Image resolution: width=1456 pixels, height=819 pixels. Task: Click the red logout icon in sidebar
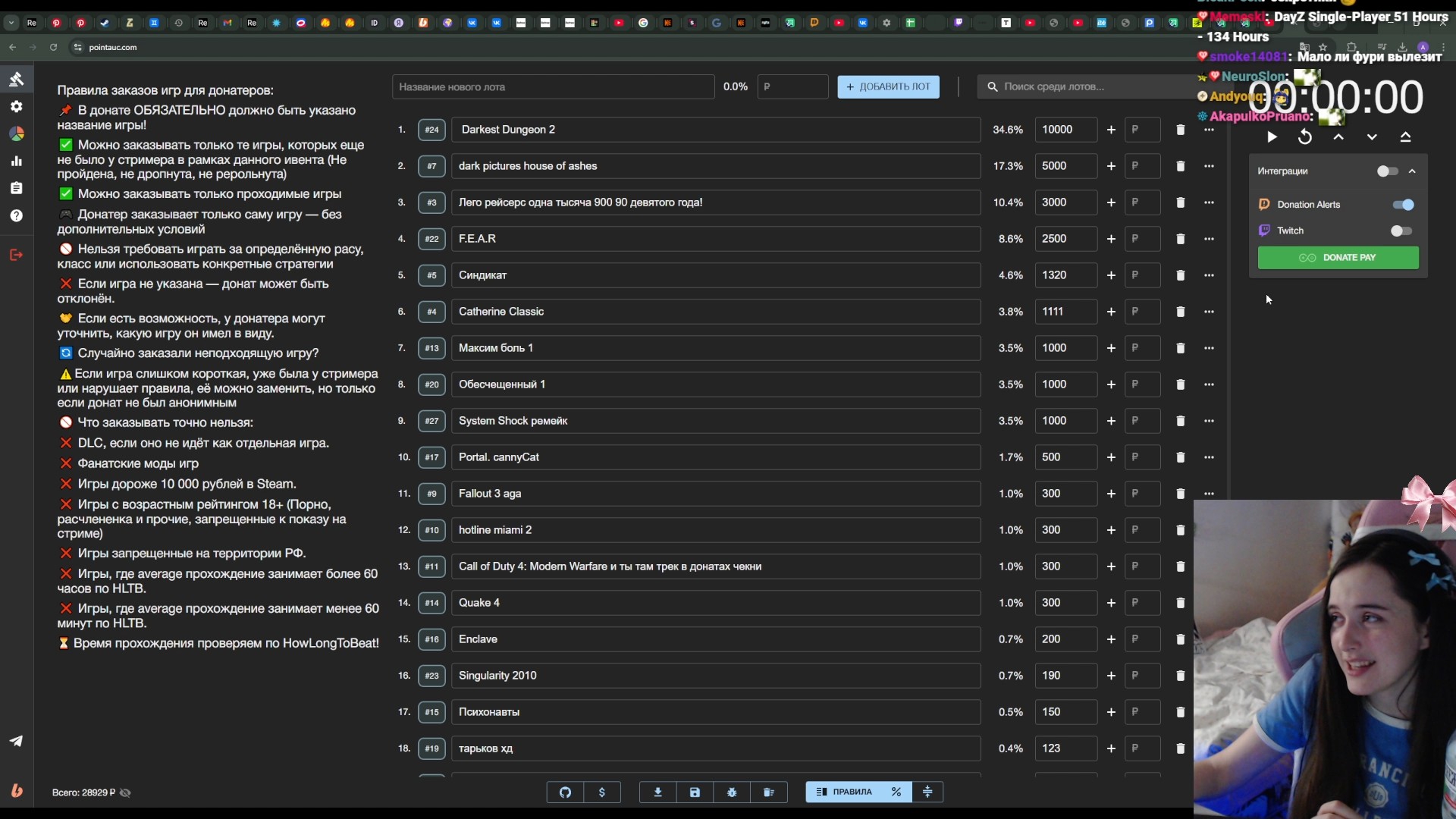pos(16,255)
